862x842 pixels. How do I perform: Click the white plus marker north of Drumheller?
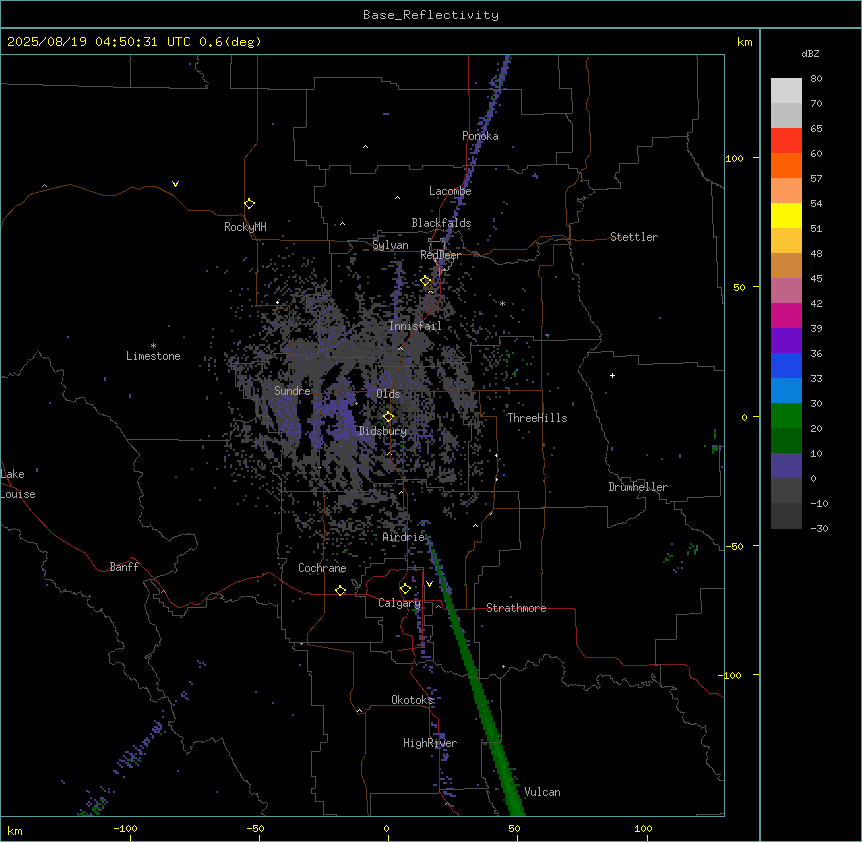click(612, 375)
